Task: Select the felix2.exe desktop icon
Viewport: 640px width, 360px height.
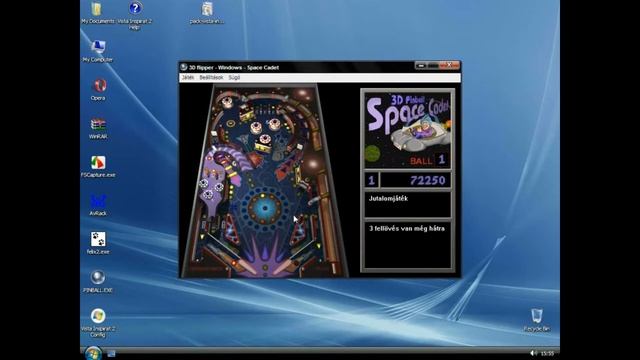Action: click(98, 243)
